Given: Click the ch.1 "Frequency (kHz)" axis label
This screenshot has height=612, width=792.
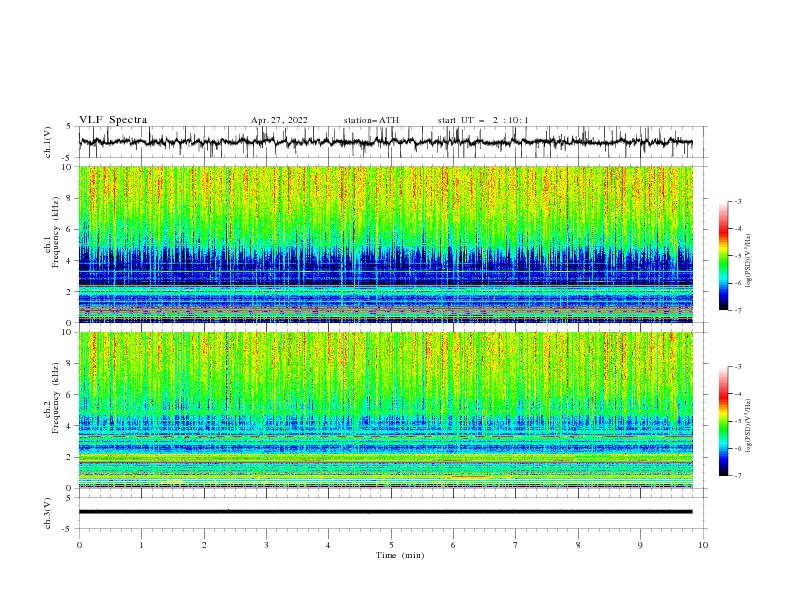Looking at the screenshot, I should click(56, 233).
